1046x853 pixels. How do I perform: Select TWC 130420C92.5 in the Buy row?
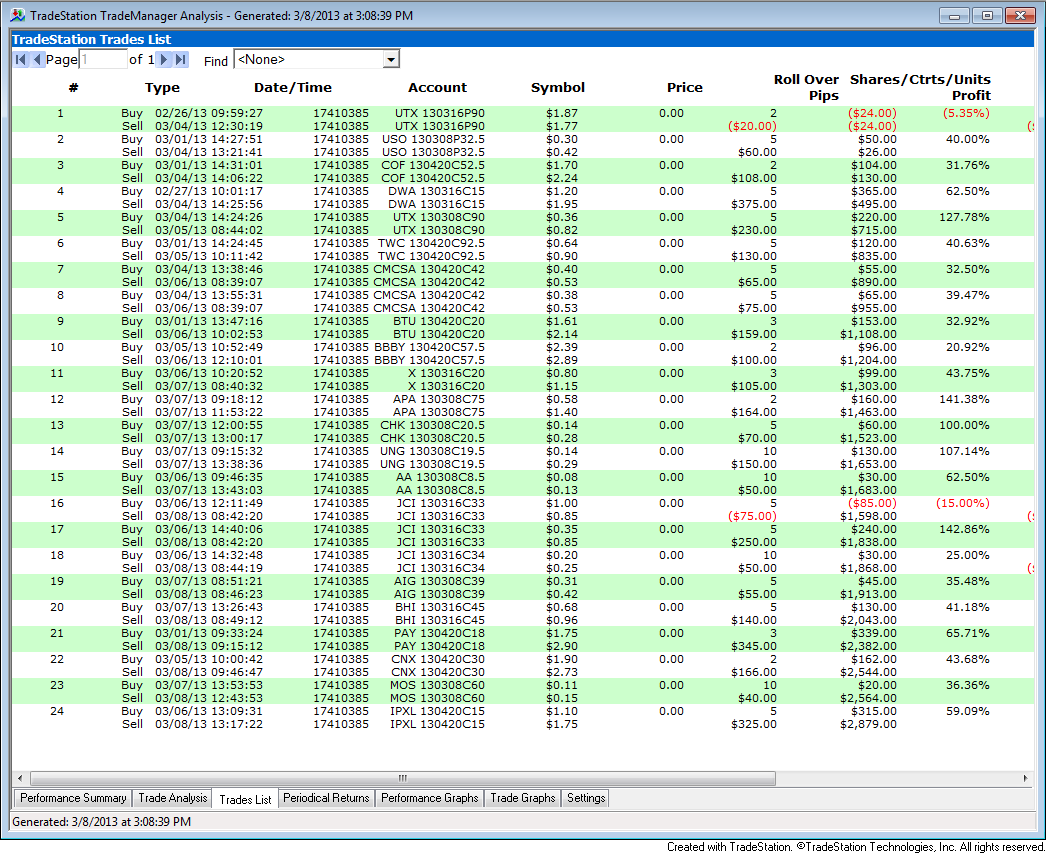(431, 243)
